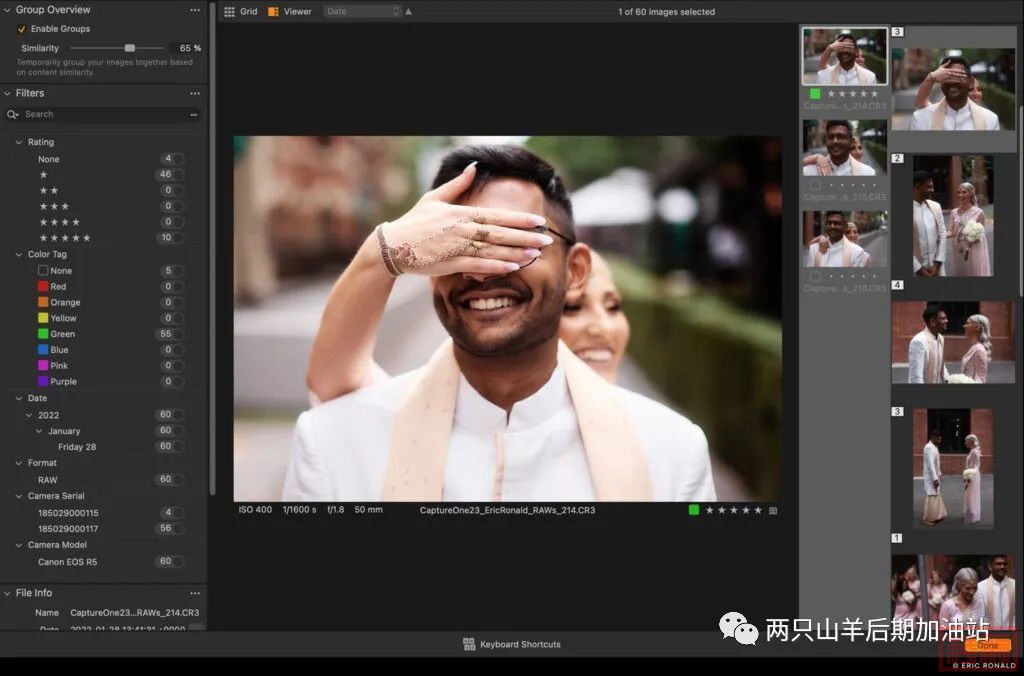Collapse the January date tree item
This screenshot has width=1024, height=676.
39,431
